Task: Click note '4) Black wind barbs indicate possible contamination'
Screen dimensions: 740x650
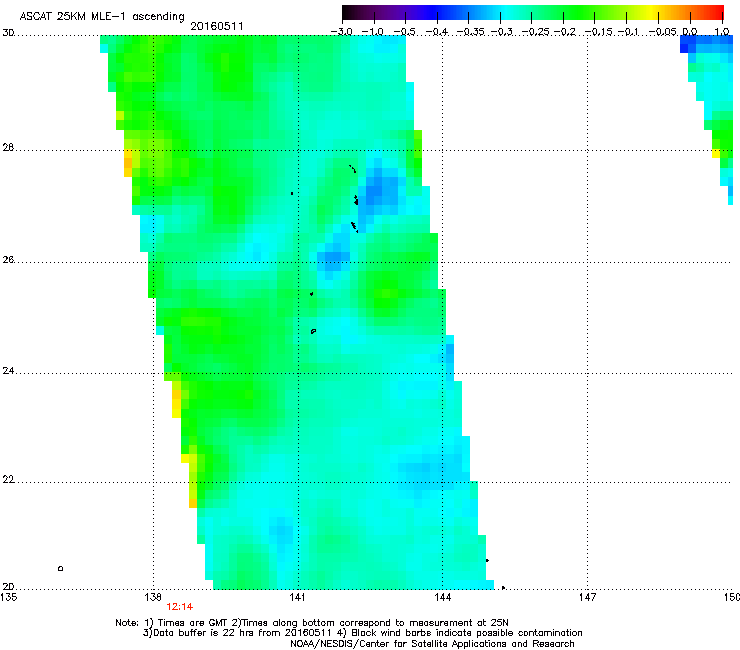Action: (461, 633)
